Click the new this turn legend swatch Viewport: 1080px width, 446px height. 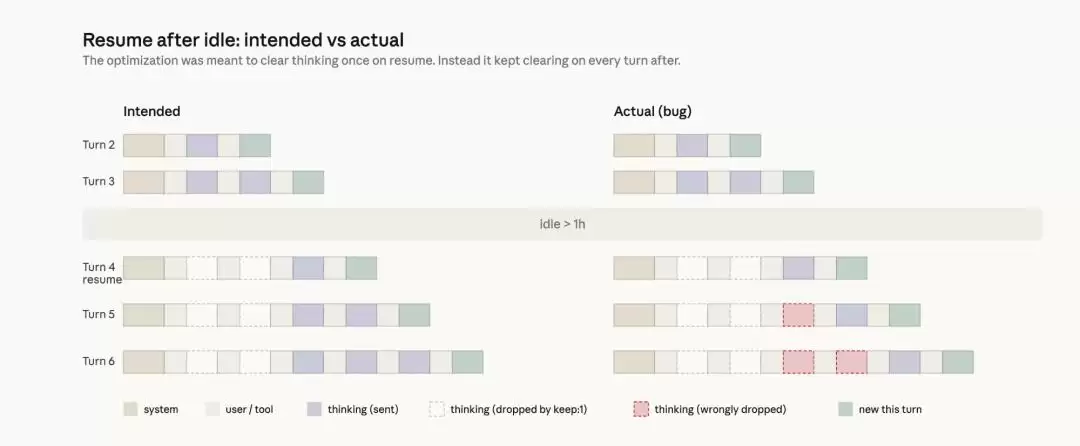[x=845, y=409]
